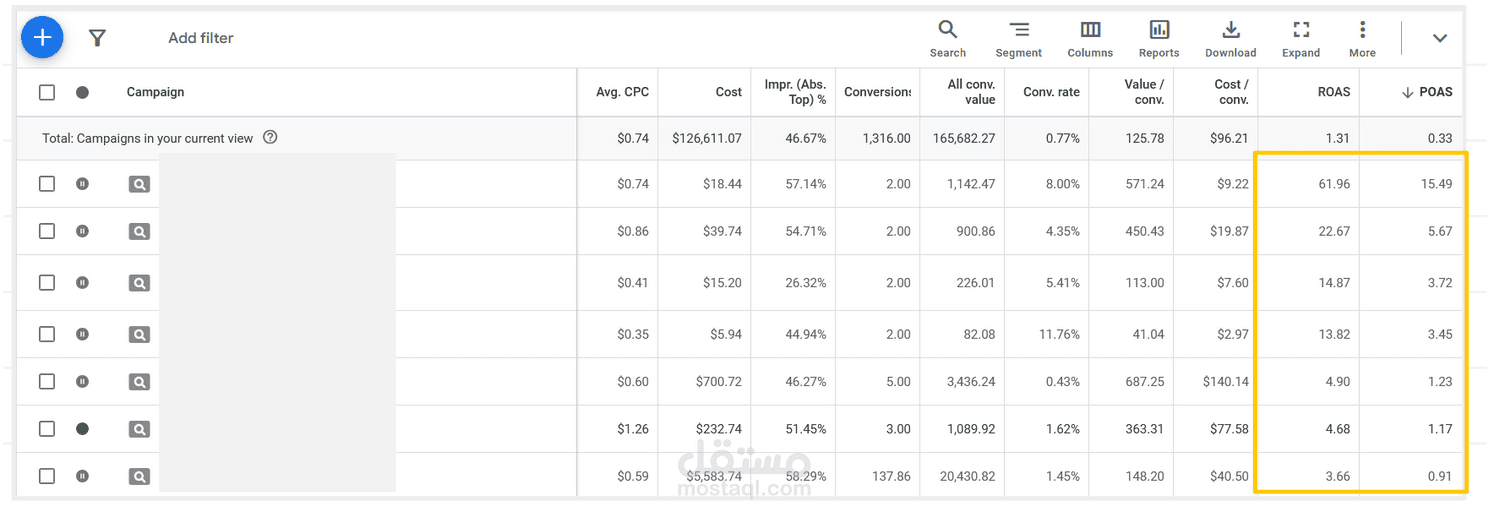Click the Add filter text
This screenshot has height=510, width=1490.
point(201,38)
